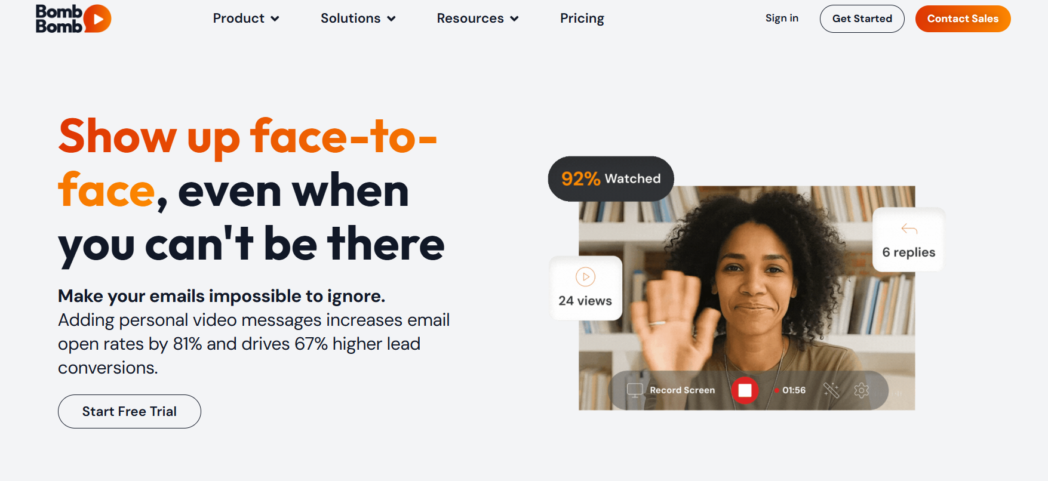
Task: Click the Record Screen monitor icon
Action: point(635,390)
